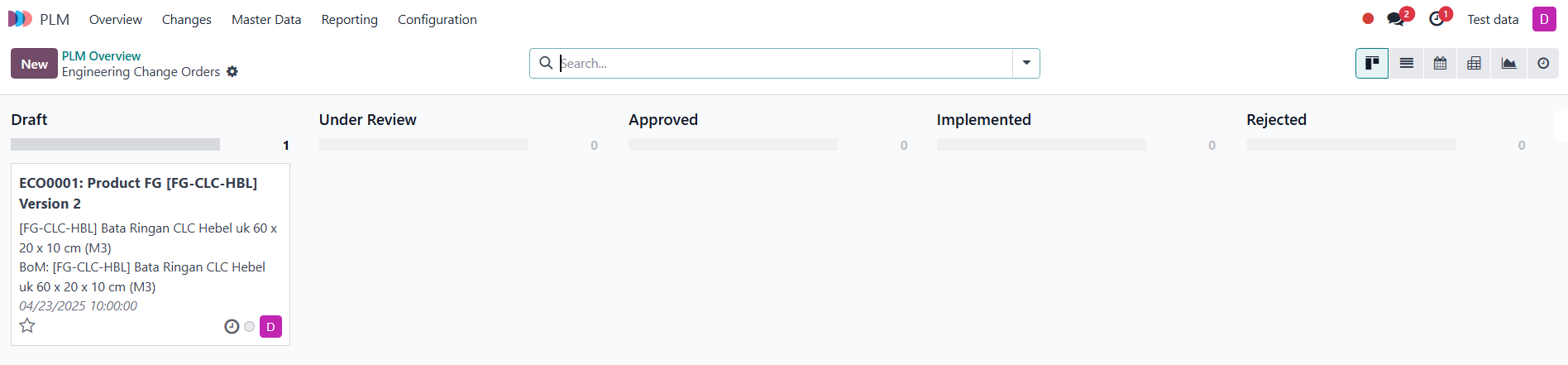The image size is (1568, 365).
Task: Open the Pivot table view
Action: 1474,63
